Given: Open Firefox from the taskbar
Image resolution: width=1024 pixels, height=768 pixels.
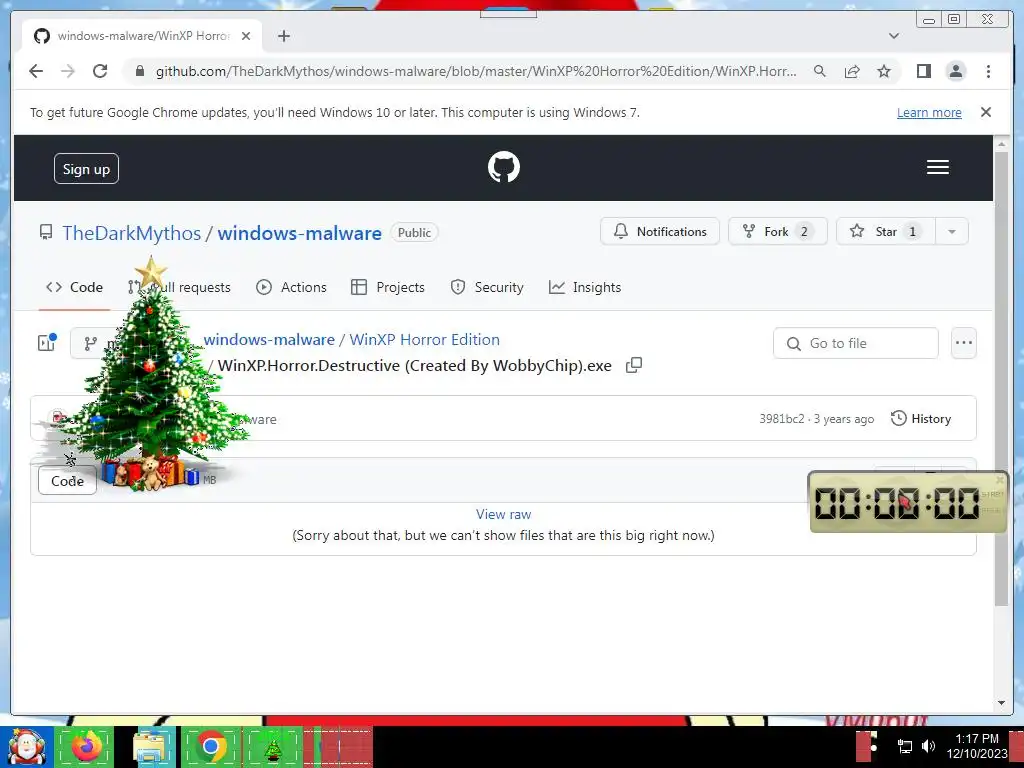Looking at the screenshot, I should [x=86, y=747].
